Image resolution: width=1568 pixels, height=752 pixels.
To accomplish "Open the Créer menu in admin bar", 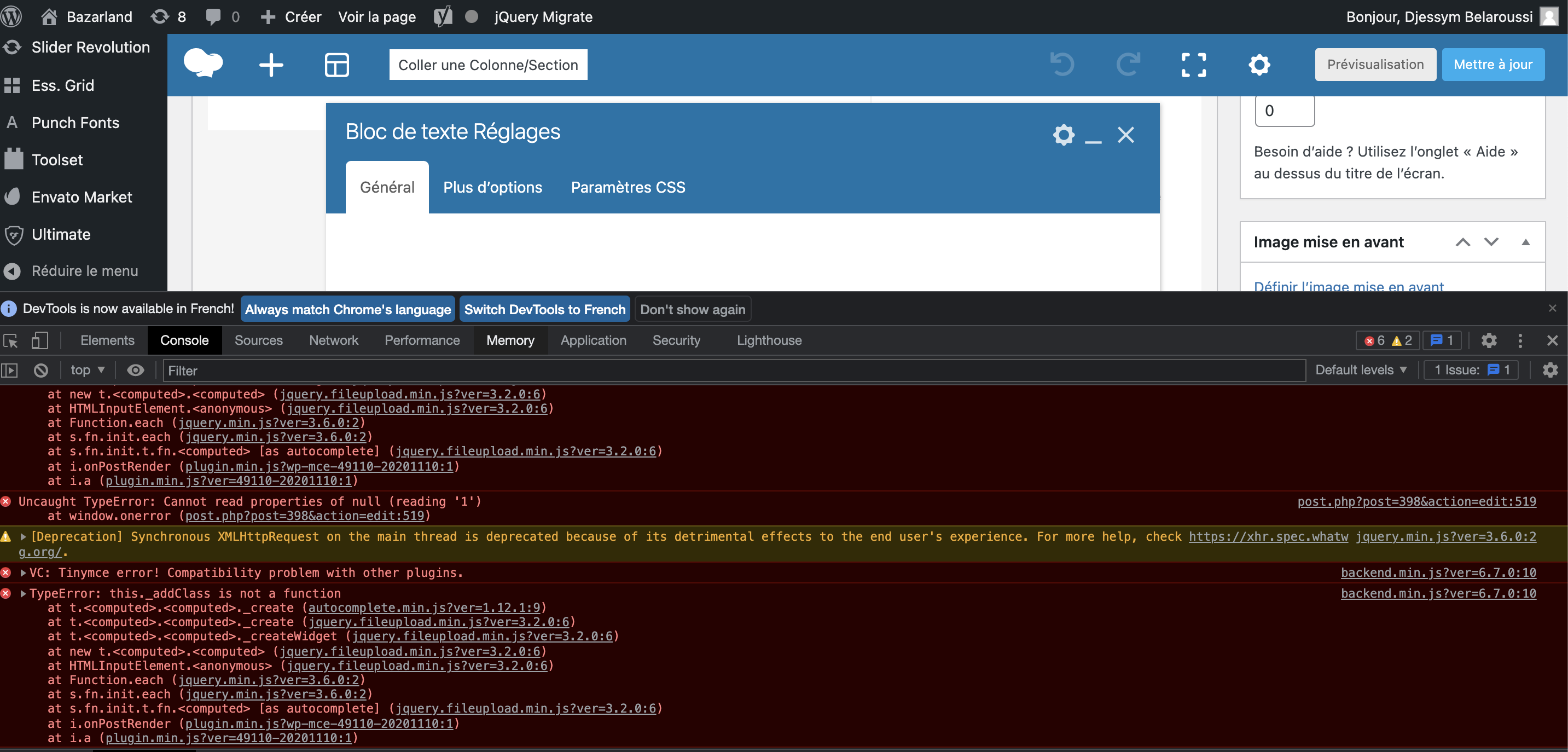I will [x=291, y=16].
